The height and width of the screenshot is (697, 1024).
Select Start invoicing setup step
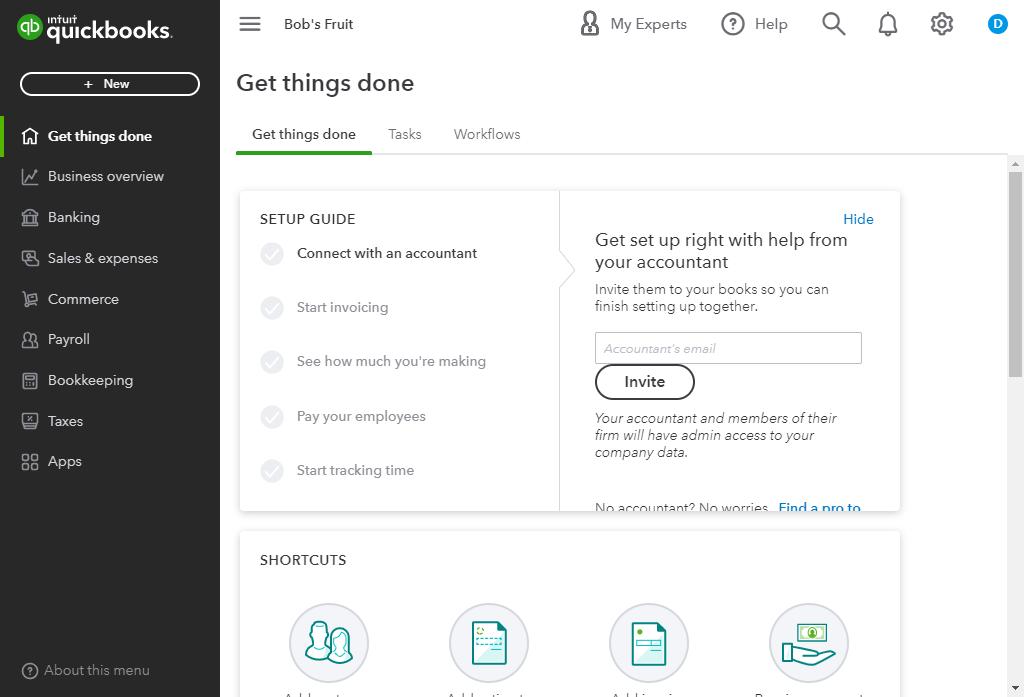click(x=342, y=308)
